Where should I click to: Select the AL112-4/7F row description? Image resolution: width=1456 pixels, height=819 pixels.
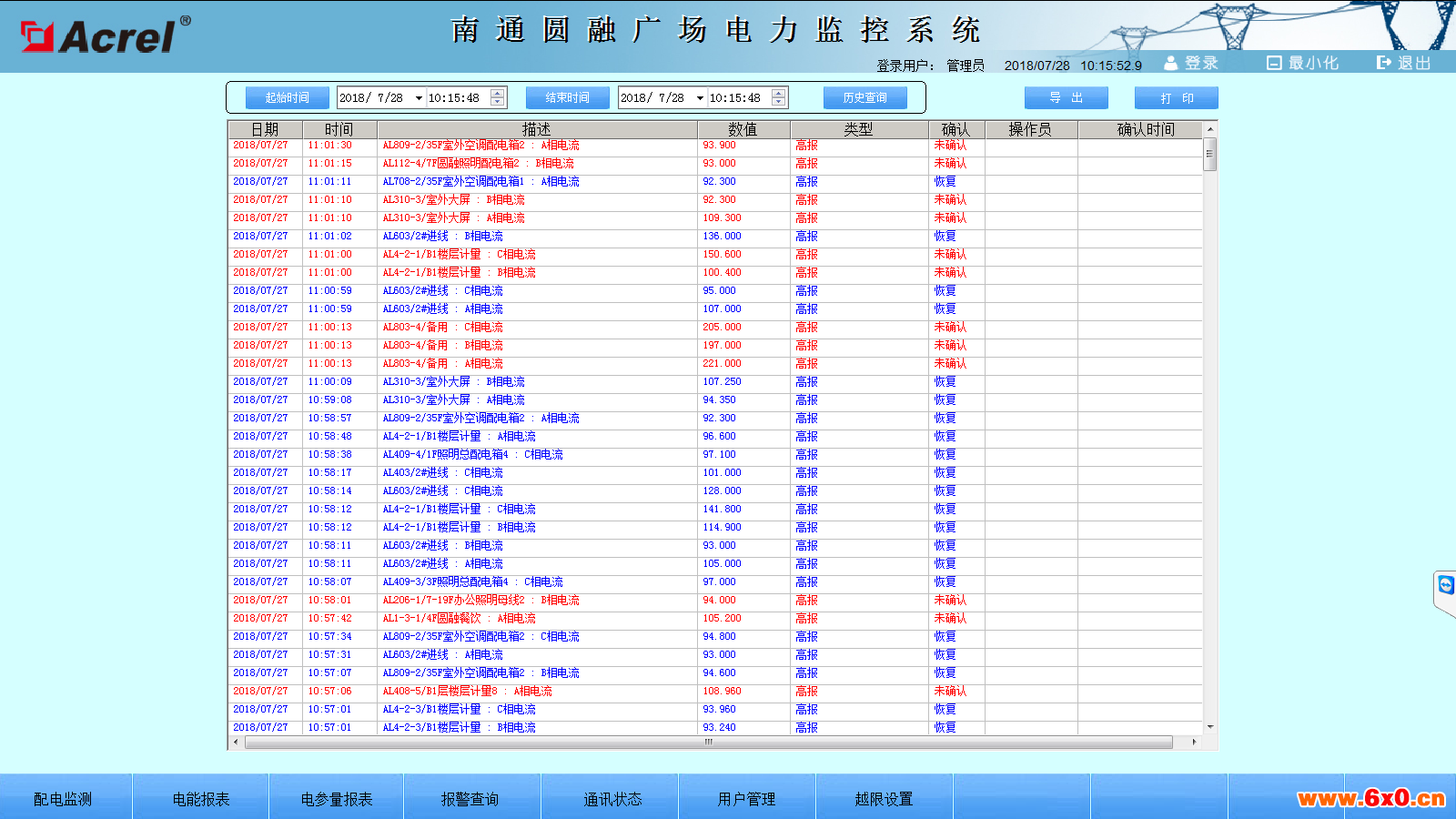(479, 164)
